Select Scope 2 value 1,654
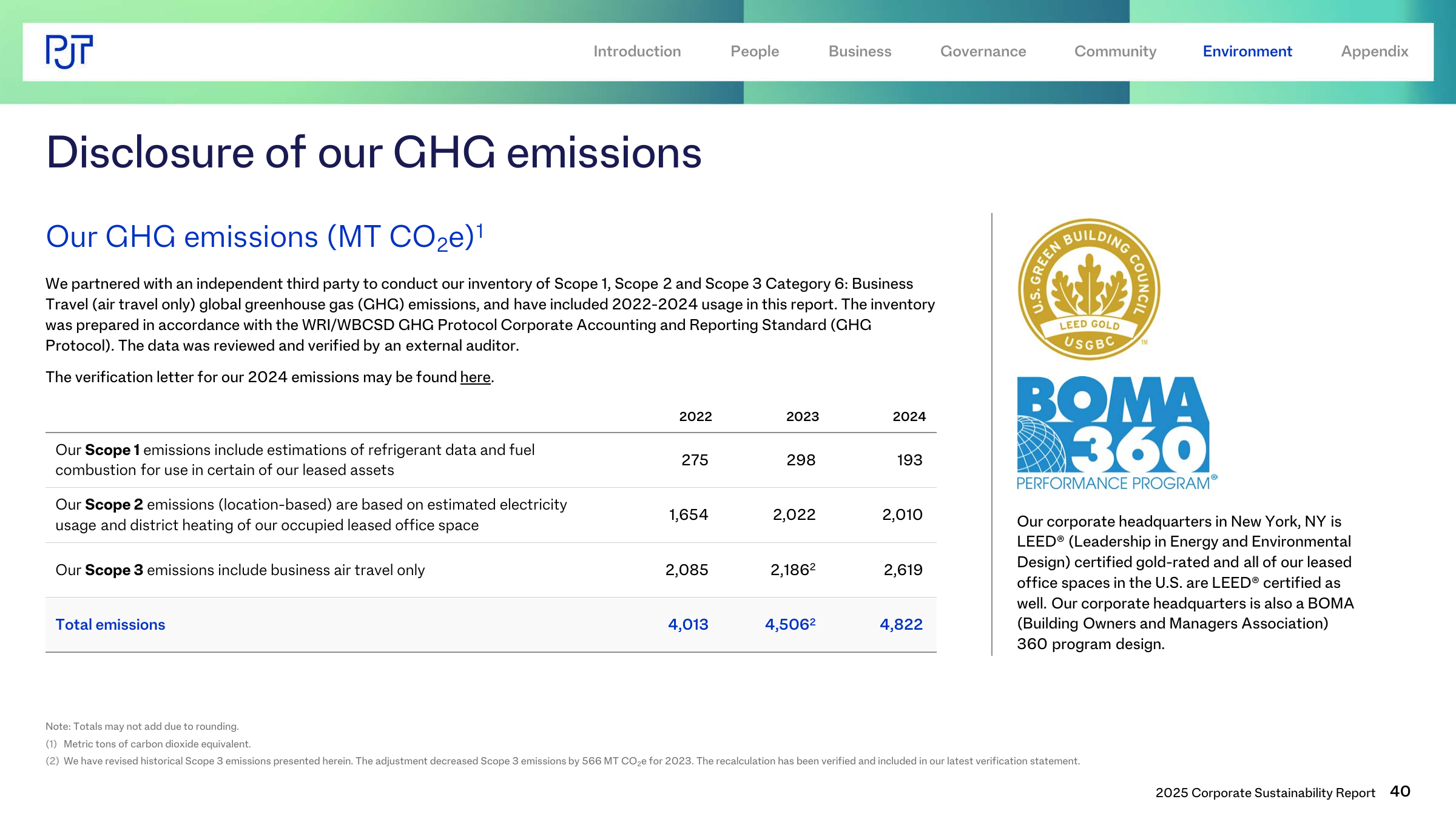The height and width of the screenshot is (819, 1456). [689, 515]
